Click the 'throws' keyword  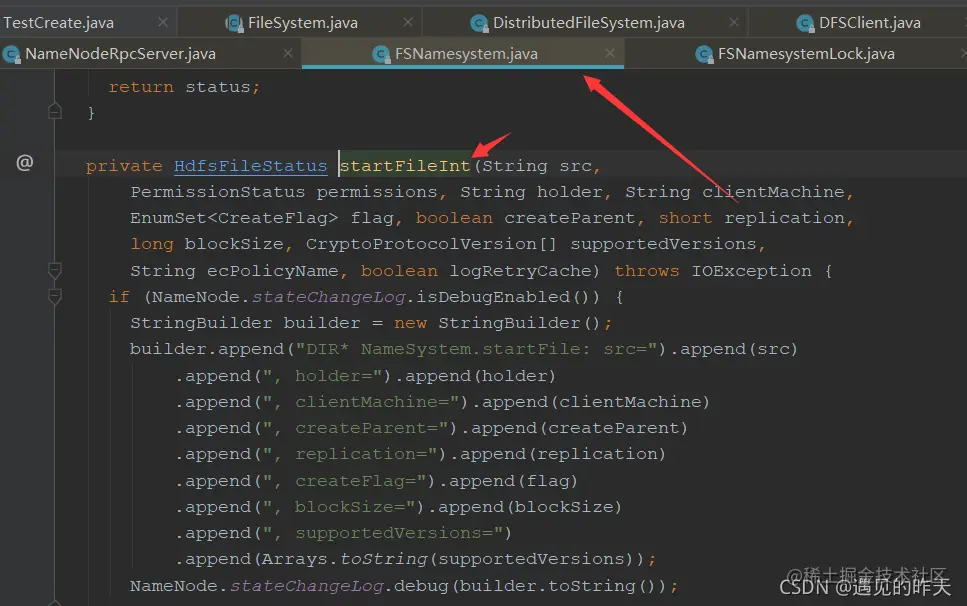[646, 271]
